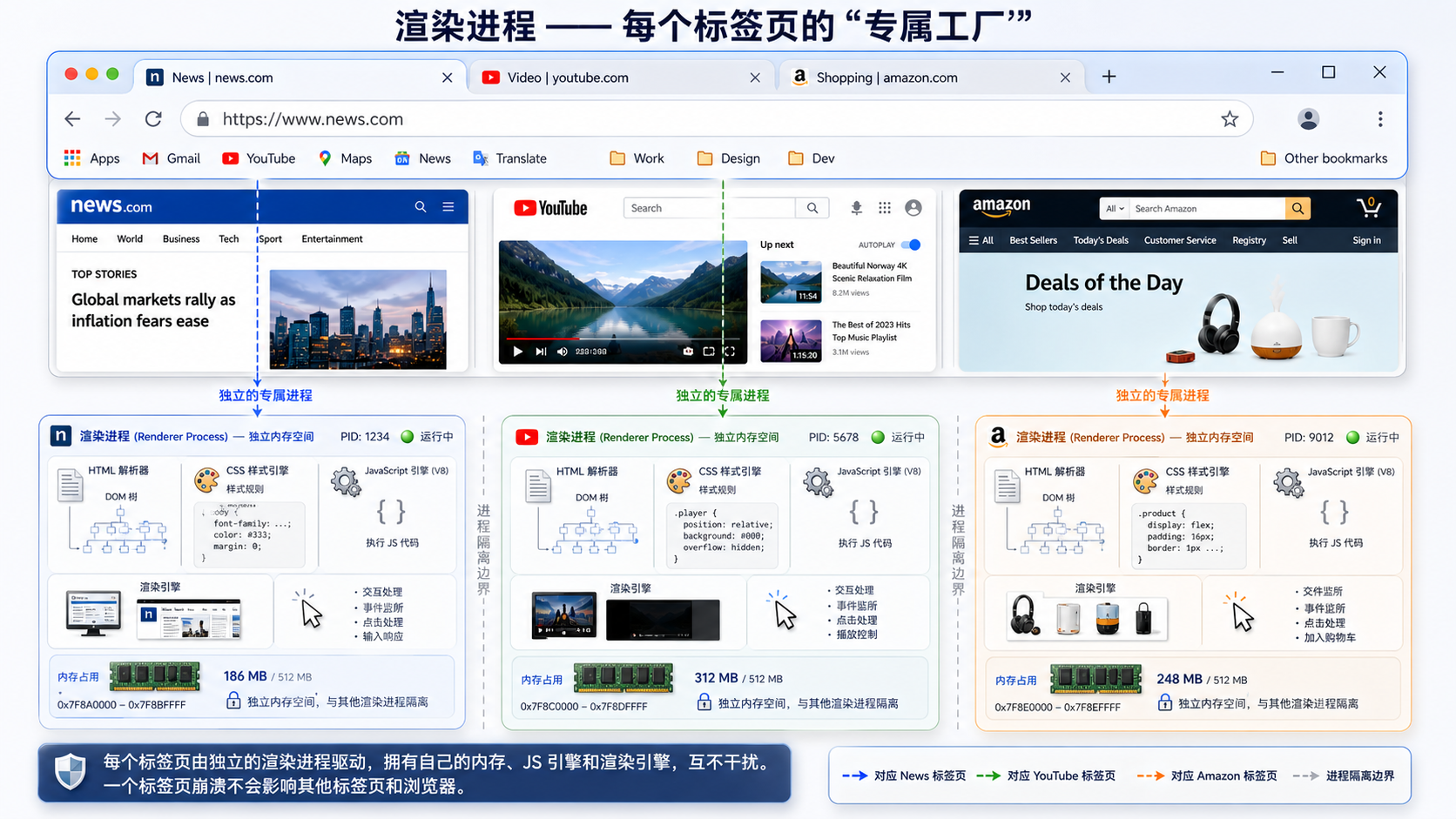Click the Shop today's deals link
1456x819 pixels.
click(1063, 307)
